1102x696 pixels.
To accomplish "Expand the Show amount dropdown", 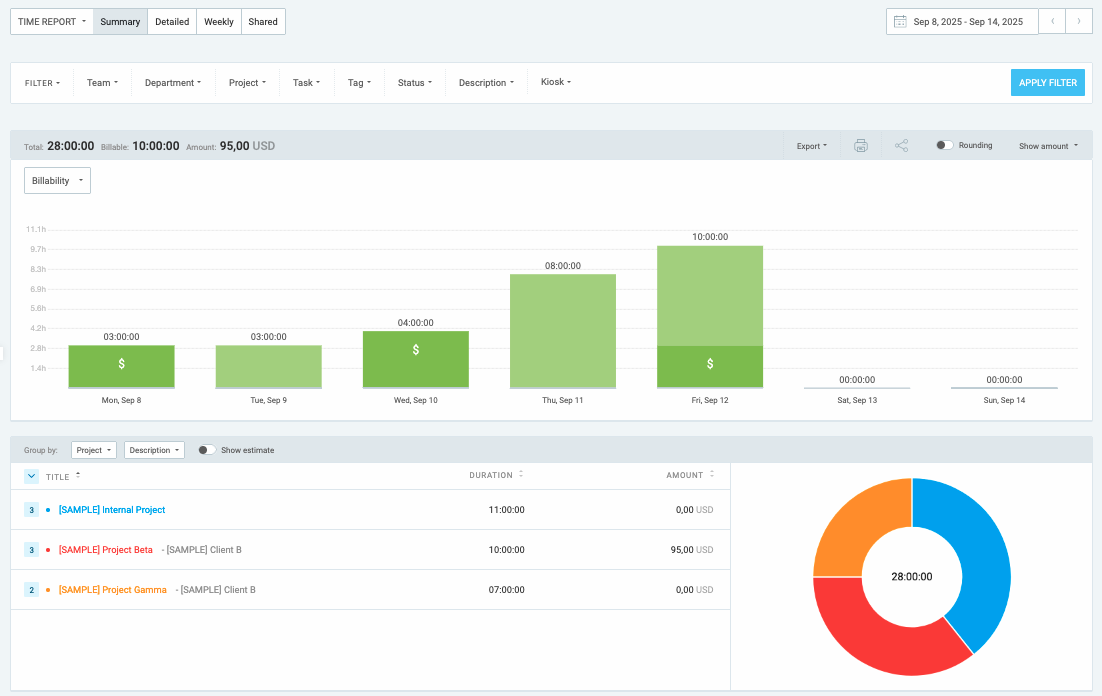I will coord(1048,146).
